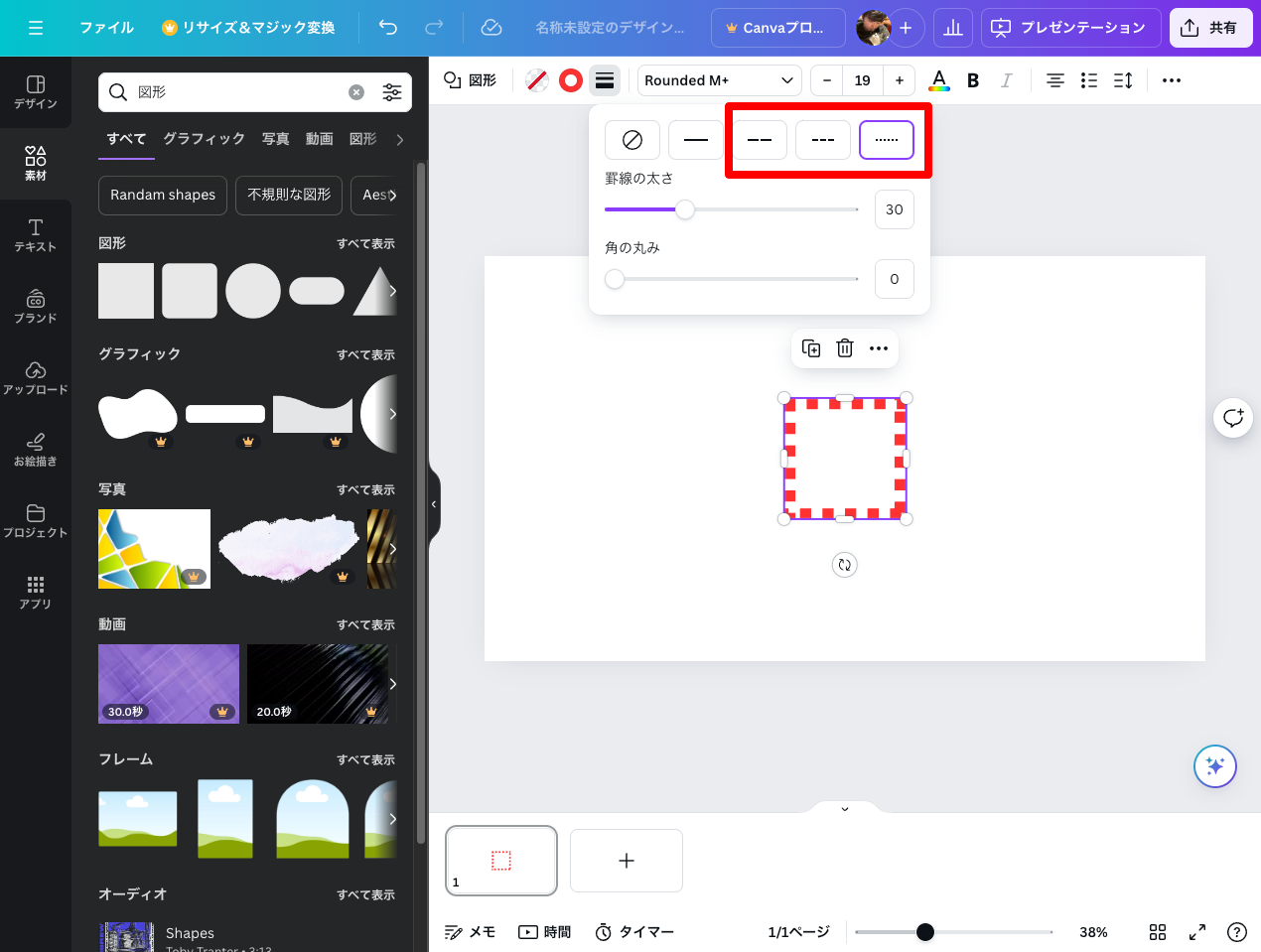
Task: Switch to the グラフィック tab
Action: coord(204,139)
